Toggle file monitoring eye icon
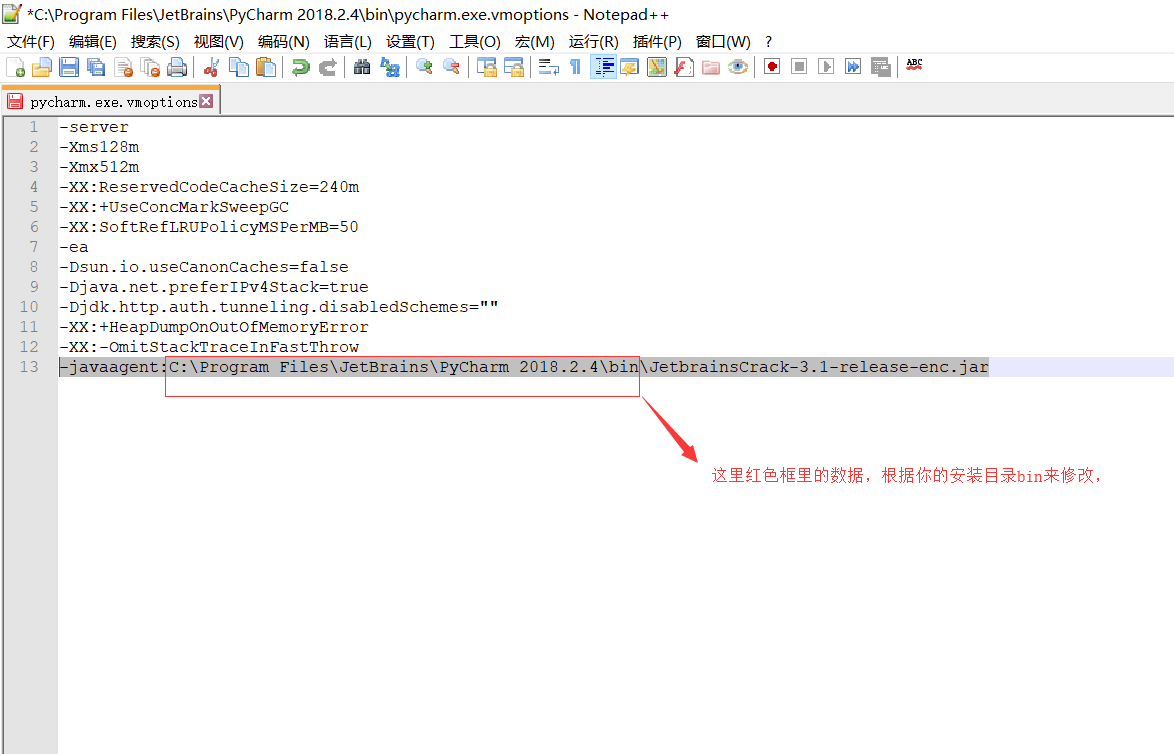Image resolution: width=1174 pixels, height=754 pixels. [737, 67]
